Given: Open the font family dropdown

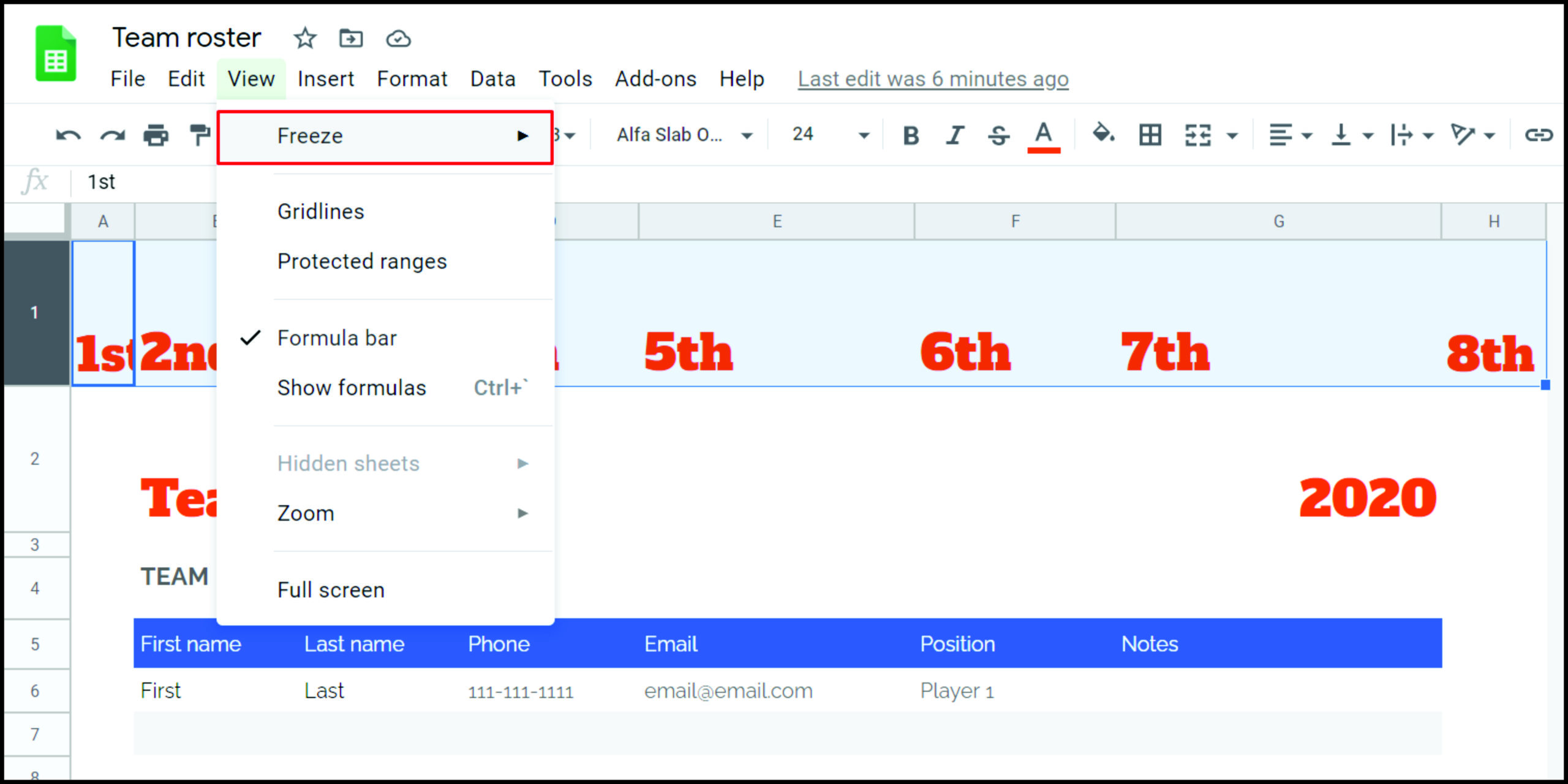Looking at the screenshot, I should click(684, 135).
